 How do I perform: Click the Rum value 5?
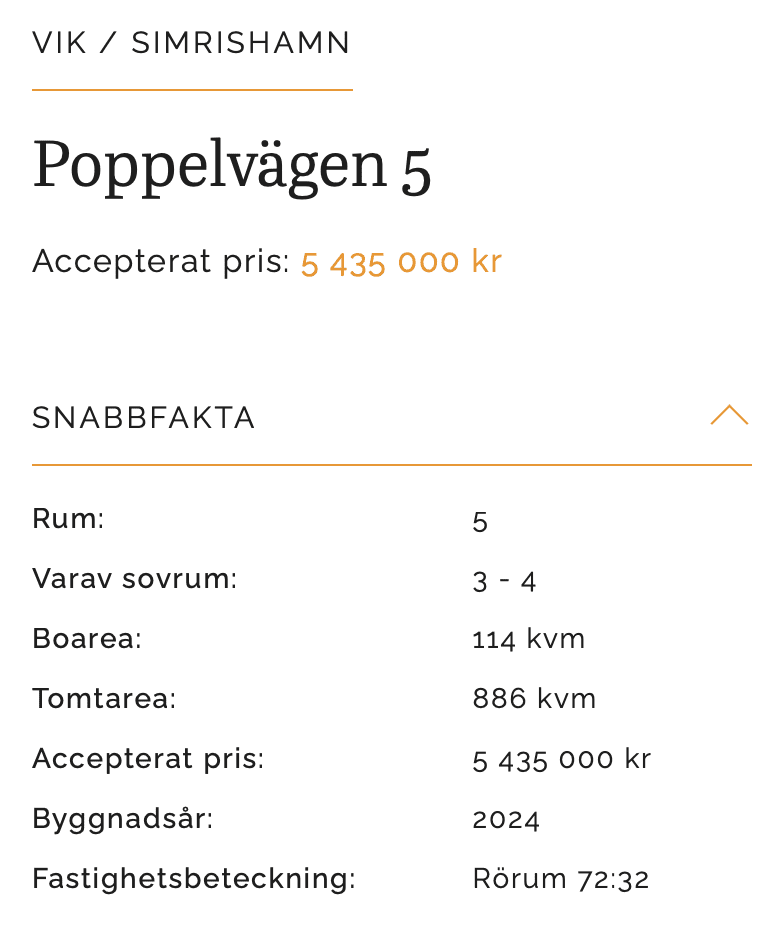480,522
